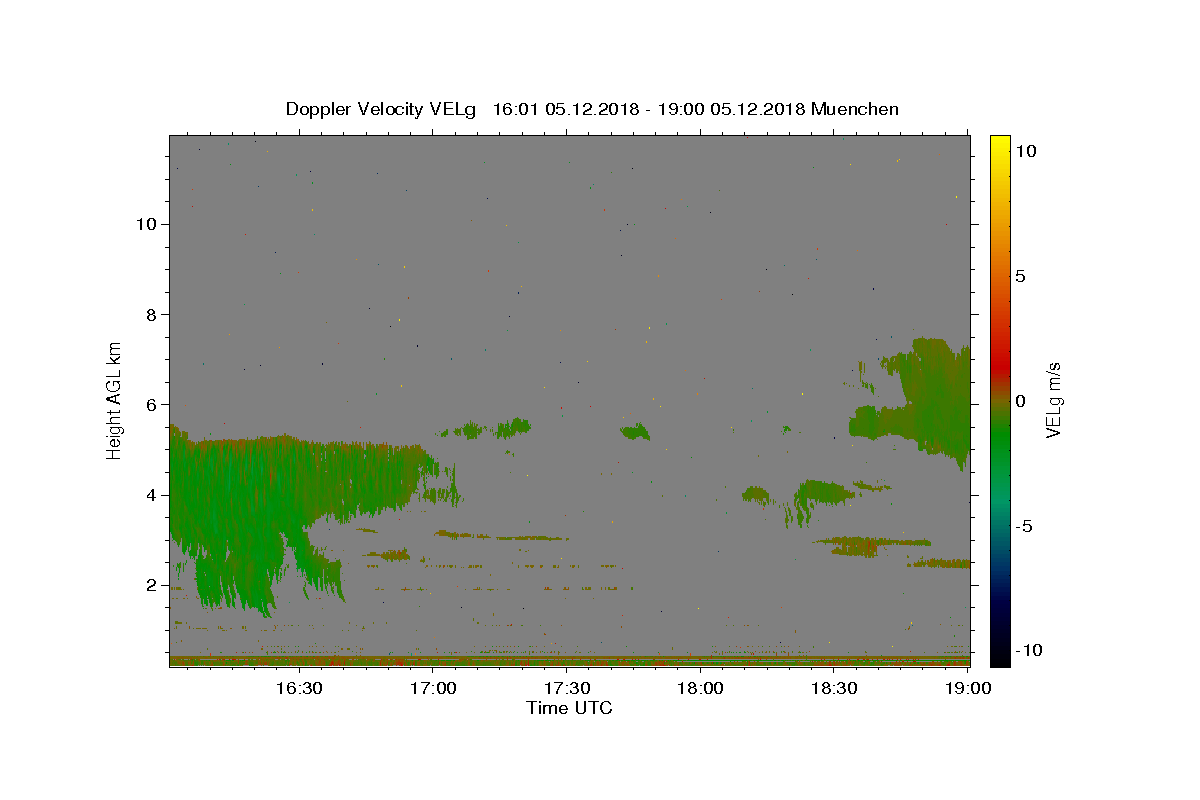Click the black bottom of the colorbar
This screenshot has height=800, width=1200.
(1000, 650)
